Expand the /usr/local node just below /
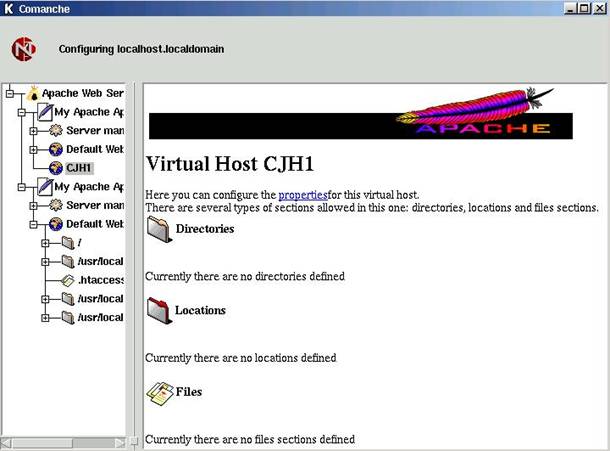This screenshot has height=451, width=610. click(45, 262)
